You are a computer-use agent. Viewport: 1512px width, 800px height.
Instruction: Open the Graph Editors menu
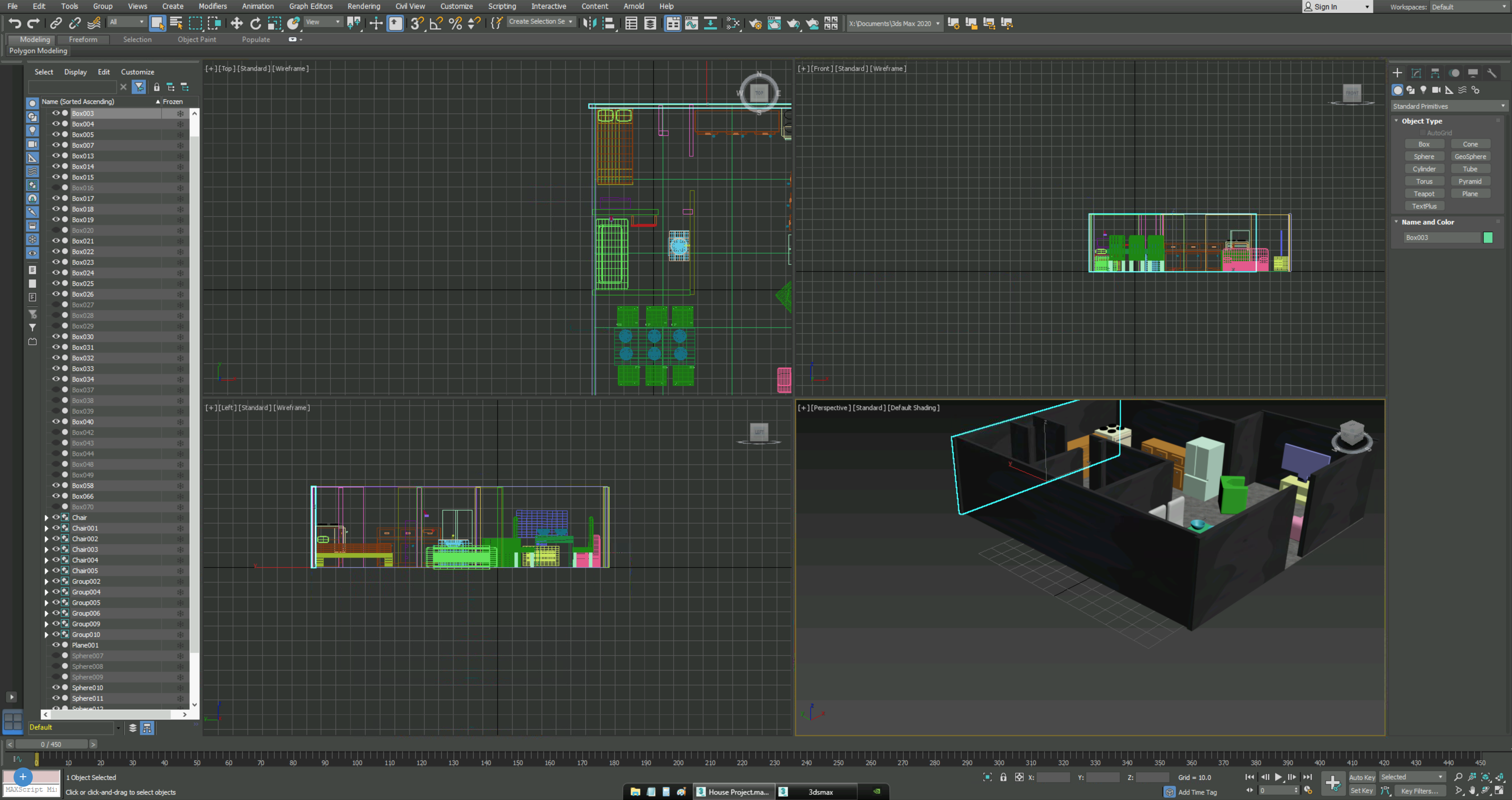tap(310, 6)
